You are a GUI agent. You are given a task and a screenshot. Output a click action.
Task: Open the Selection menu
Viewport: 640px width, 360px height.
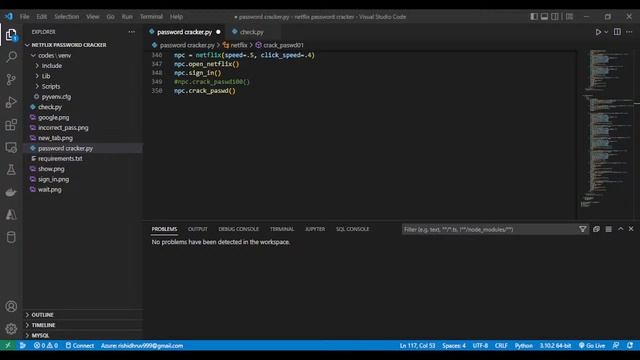pyautogui.click(x=67, y=17)
